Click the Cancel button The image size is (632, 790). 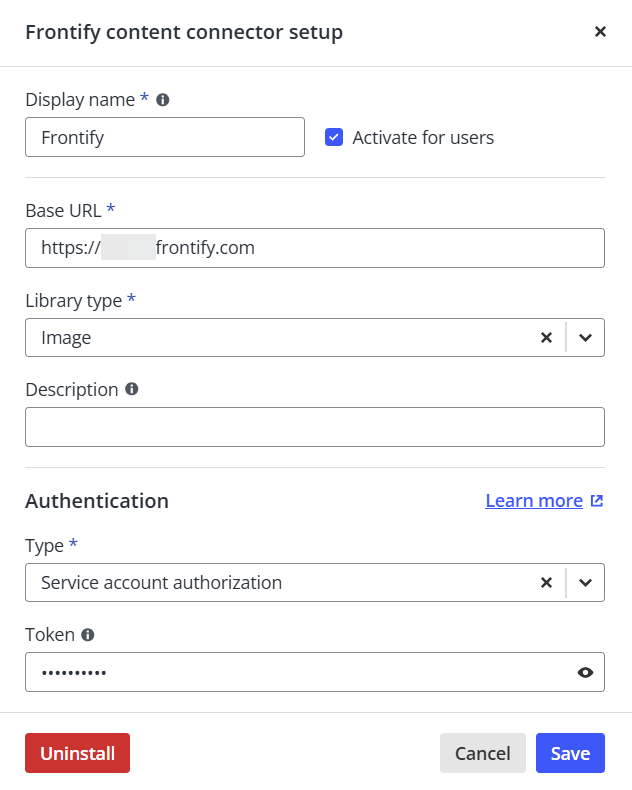(482, 753)
